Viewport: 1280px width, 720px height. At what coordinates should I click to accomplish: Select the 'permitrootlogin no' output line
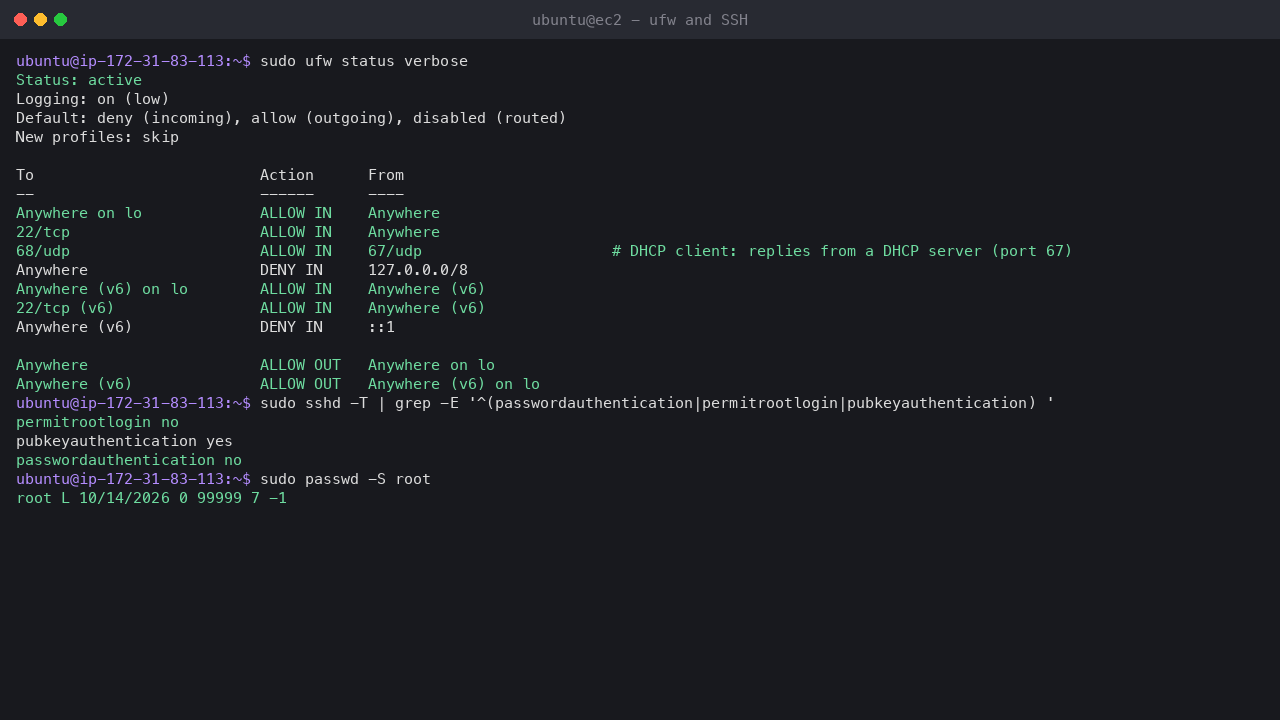pyautogui.click(x=97, y=422)
